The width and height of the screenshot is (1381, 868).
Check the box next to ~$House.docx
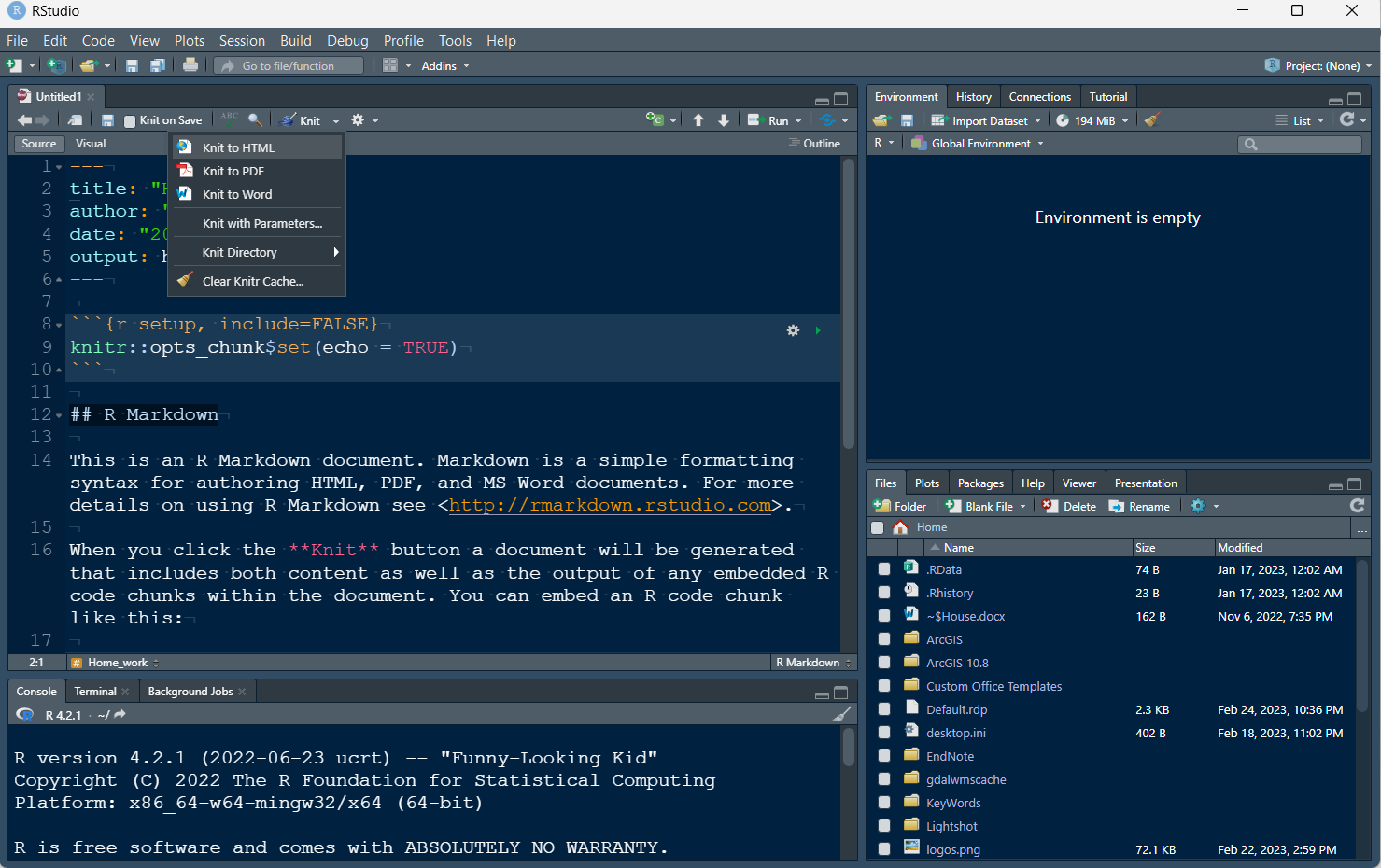[884, 616]
